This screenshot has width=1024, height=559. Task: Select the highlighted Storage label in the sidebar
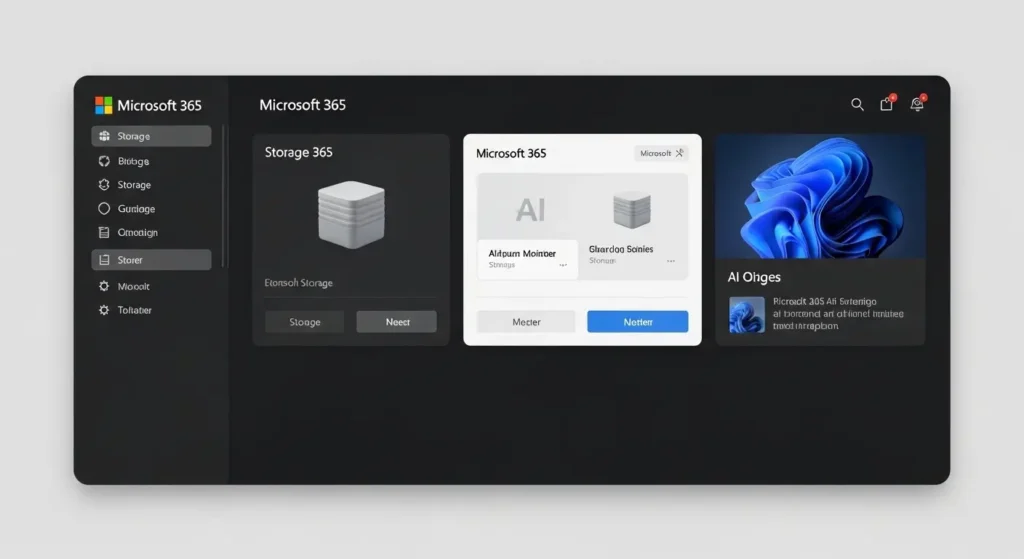click(134, 136)
